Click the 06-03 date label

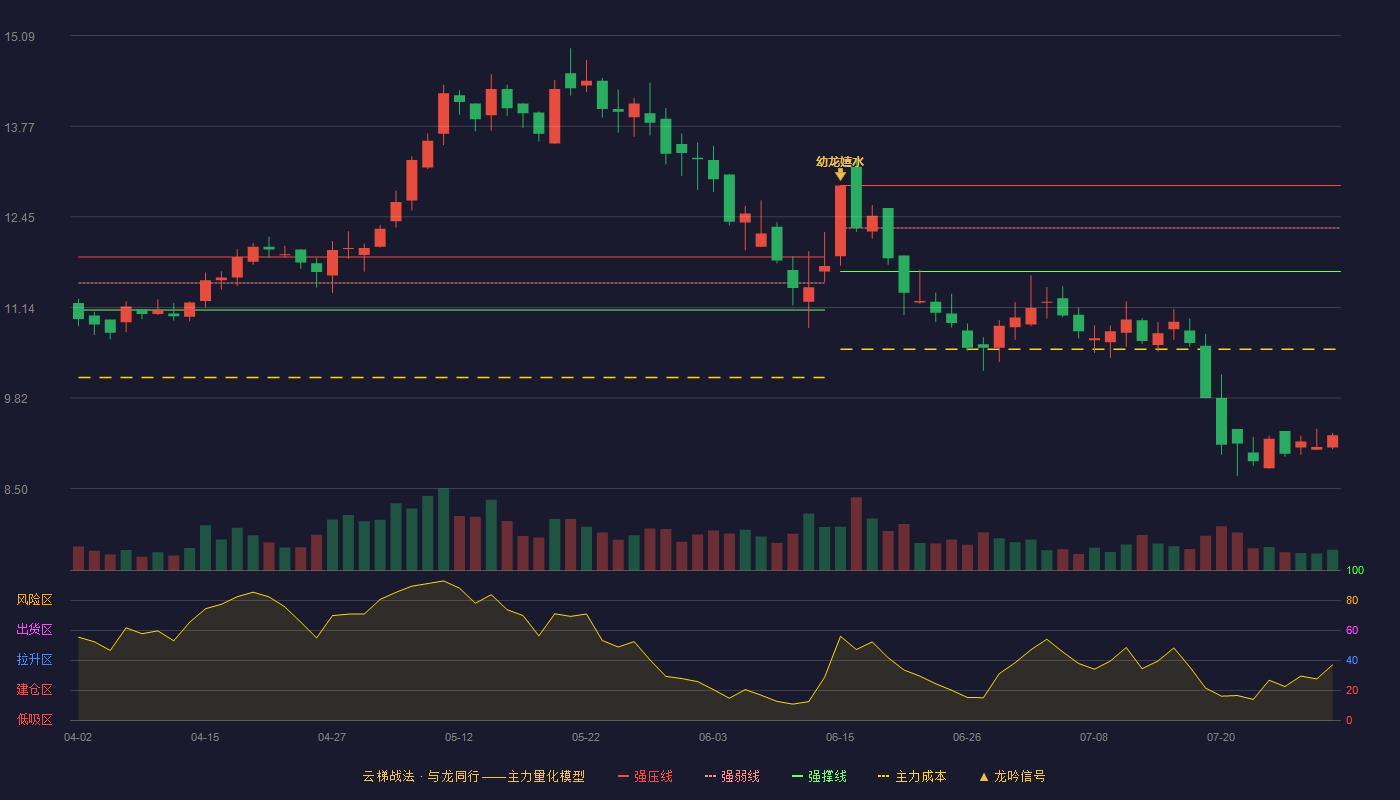click(x=713, y=737)
